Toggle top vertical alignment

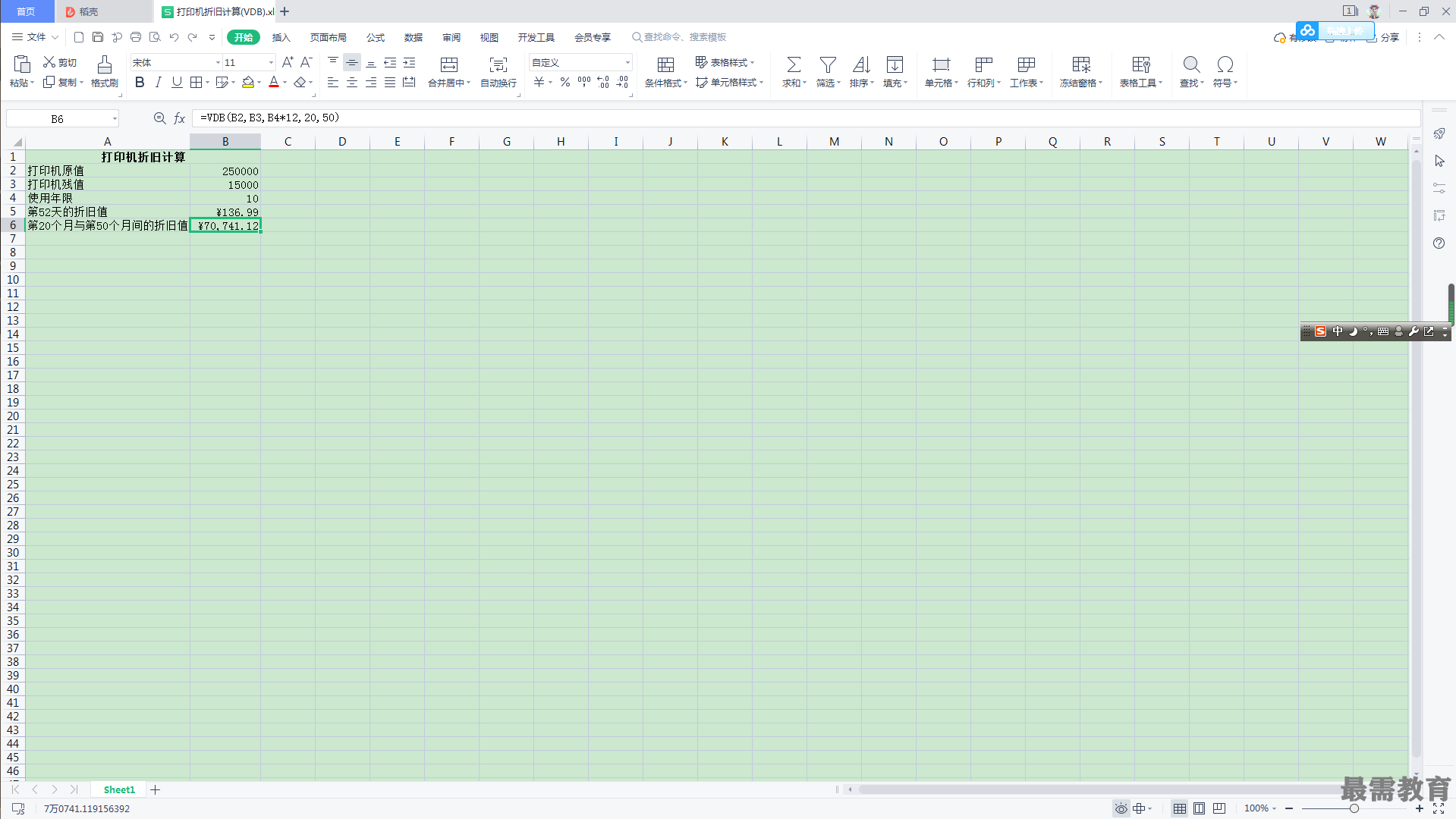point(333,62)
